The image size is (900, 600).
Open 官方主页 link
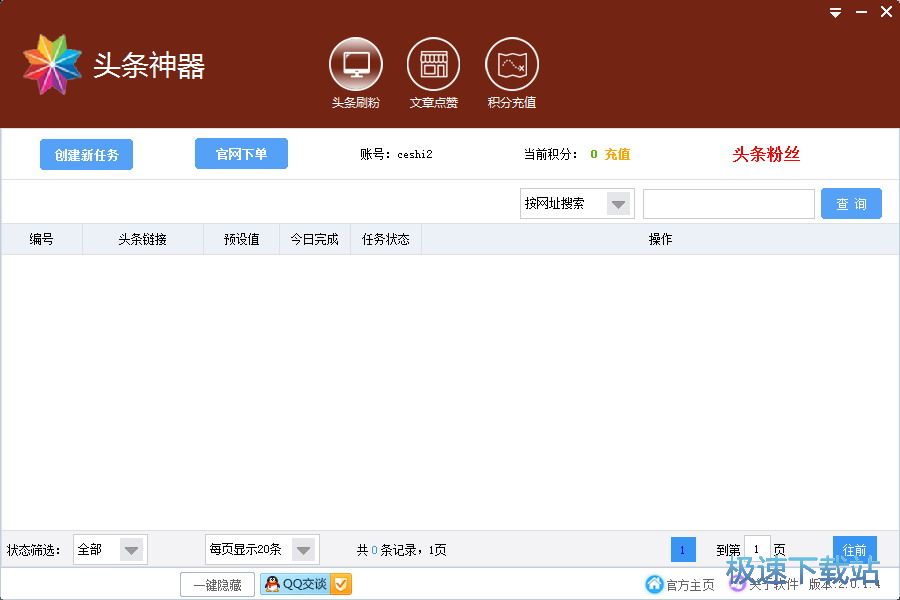click(690, 584)
